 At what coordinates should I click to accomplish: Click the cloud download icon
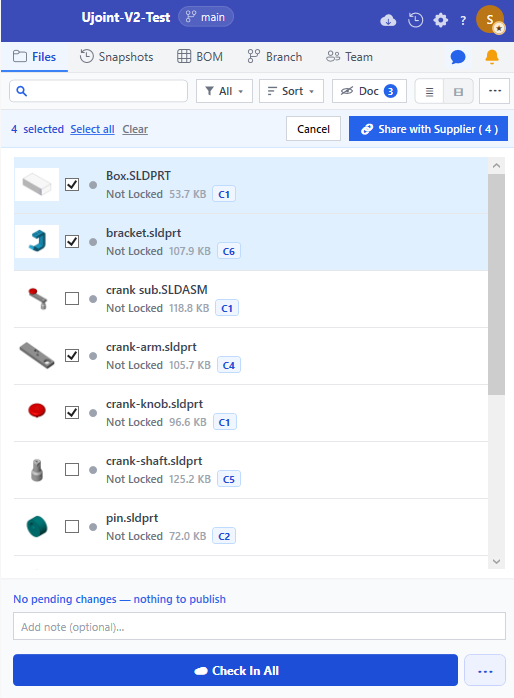[x=388, y=20]
